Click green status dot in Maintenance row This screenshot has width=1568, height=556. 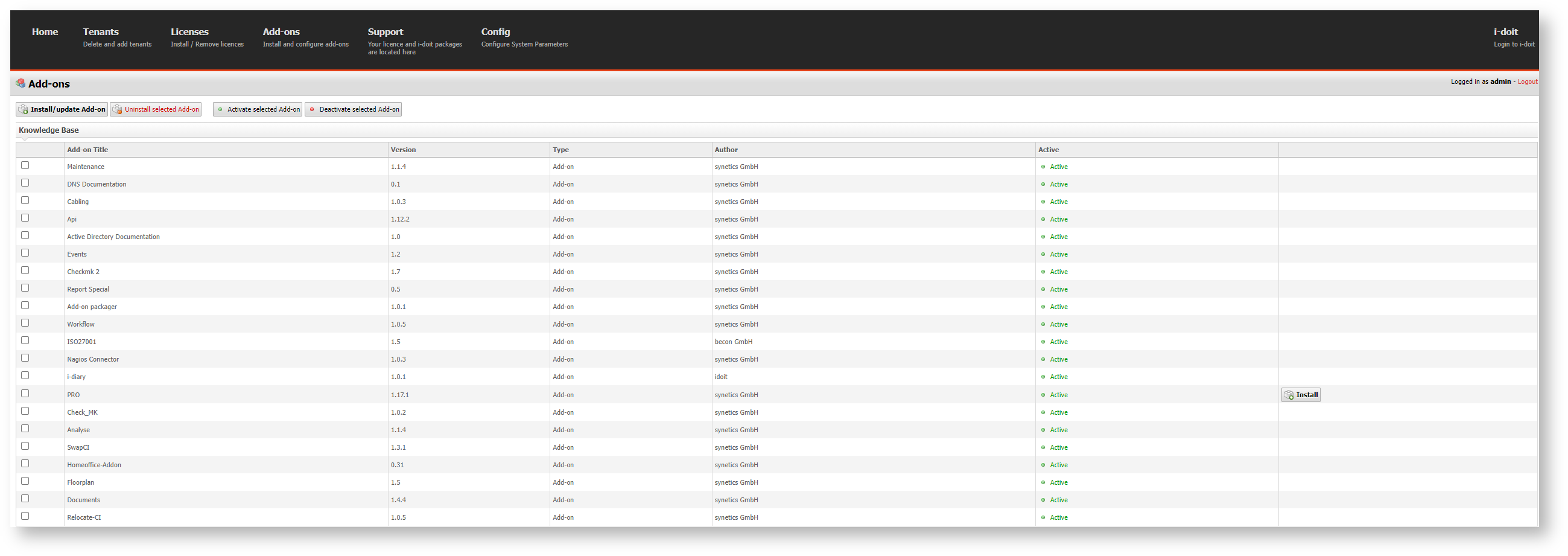(1043, 167)
